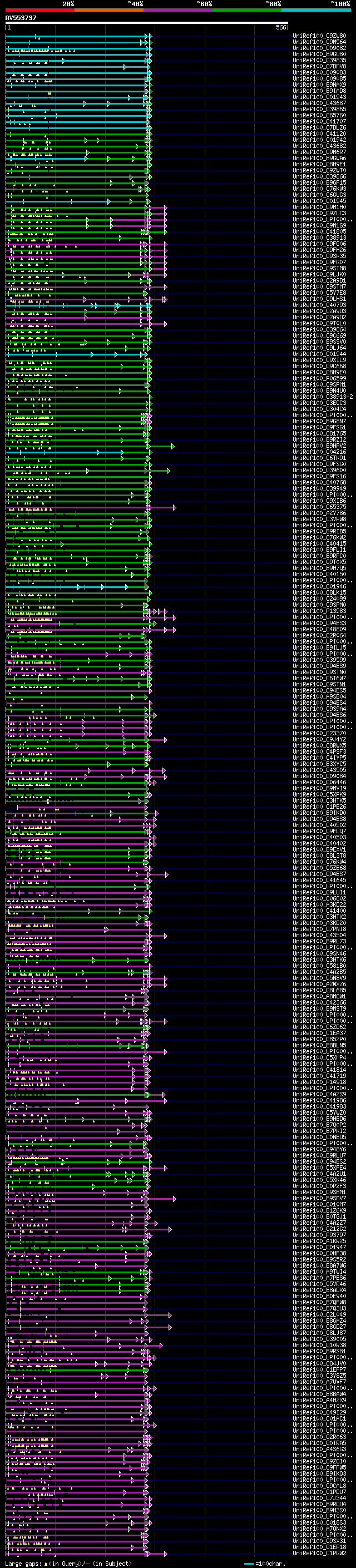Image resolution: width=356 pixels, height=1568 pixels.
Task: Choose hit UniRef100_O65760
Action: pyautogui.click(x=319, y=115)
